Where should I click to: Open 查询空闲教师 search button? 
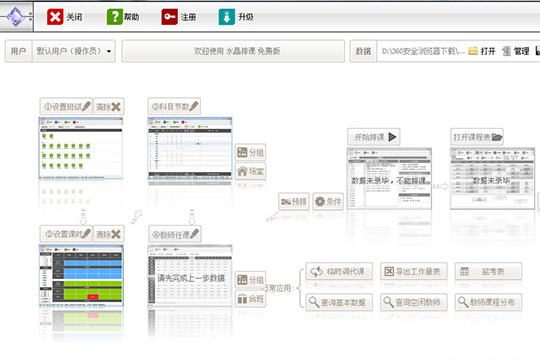coord(414,302)
